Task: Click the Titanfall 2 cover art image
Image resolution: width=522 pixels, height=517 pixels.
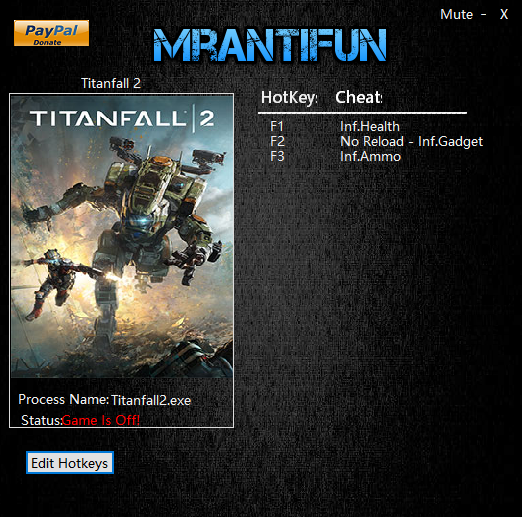Action: pyautogui.click(x=122, y=236)
